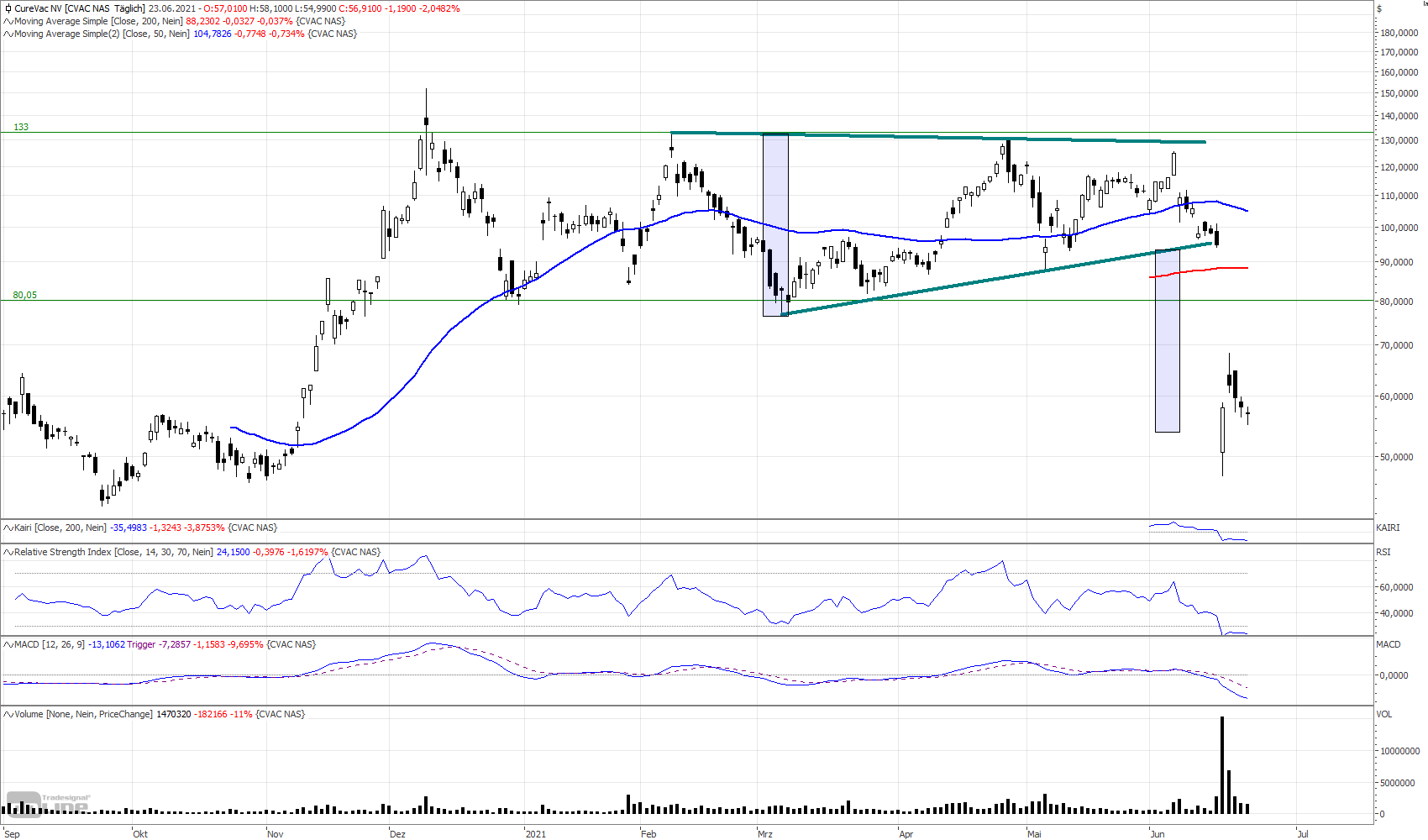Select the upper teal resistance trendline
The height and width of the screenshot is (840, 1428).
[938, 137]
